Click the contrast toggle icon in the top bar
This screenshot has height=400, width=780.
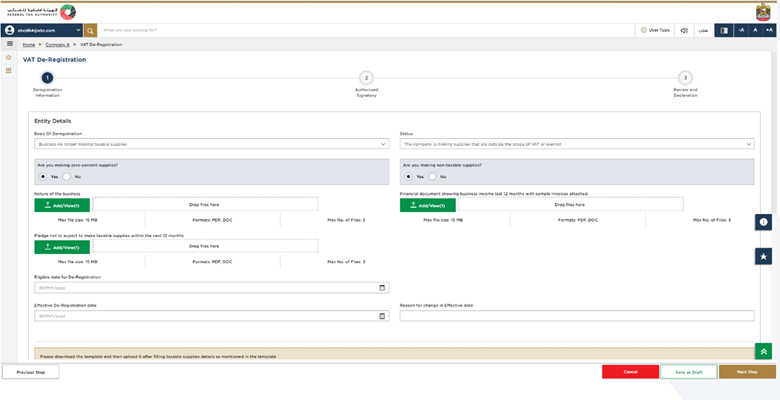(x=724, y=30)
